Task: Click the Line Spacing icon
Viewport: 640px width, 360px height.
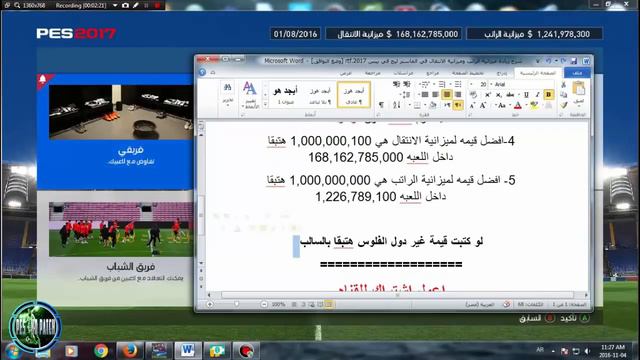Action: pos(407,95)
